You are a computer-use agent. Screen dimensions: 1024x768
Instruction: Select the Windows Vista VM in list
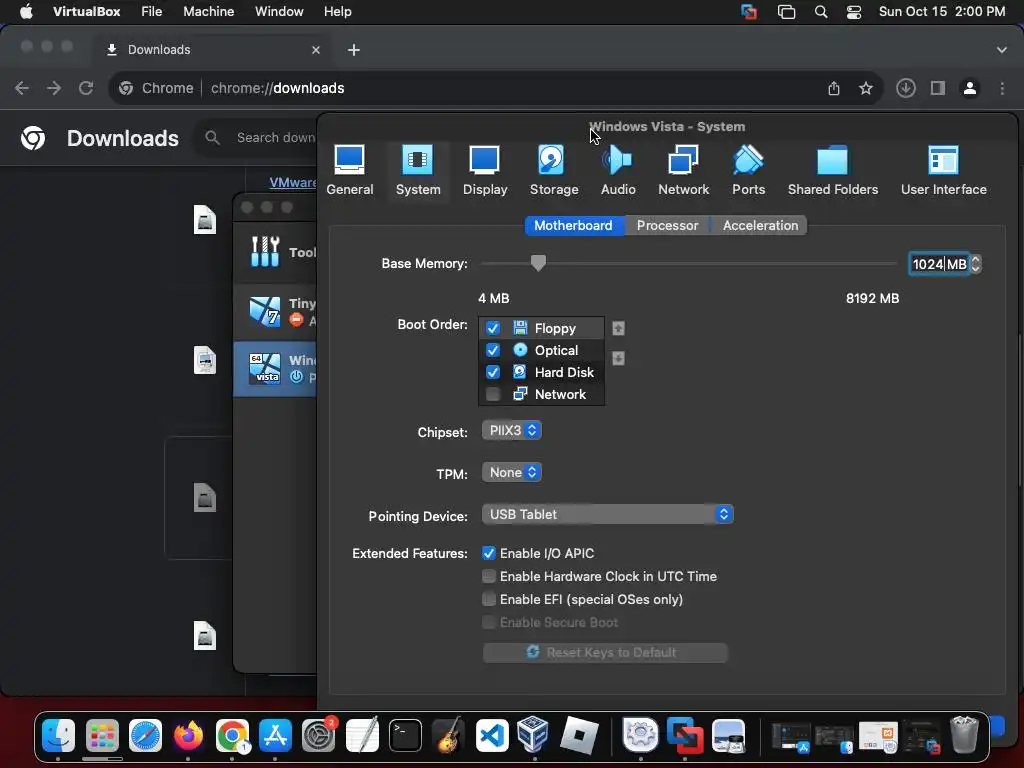click(x=275, y=368)
